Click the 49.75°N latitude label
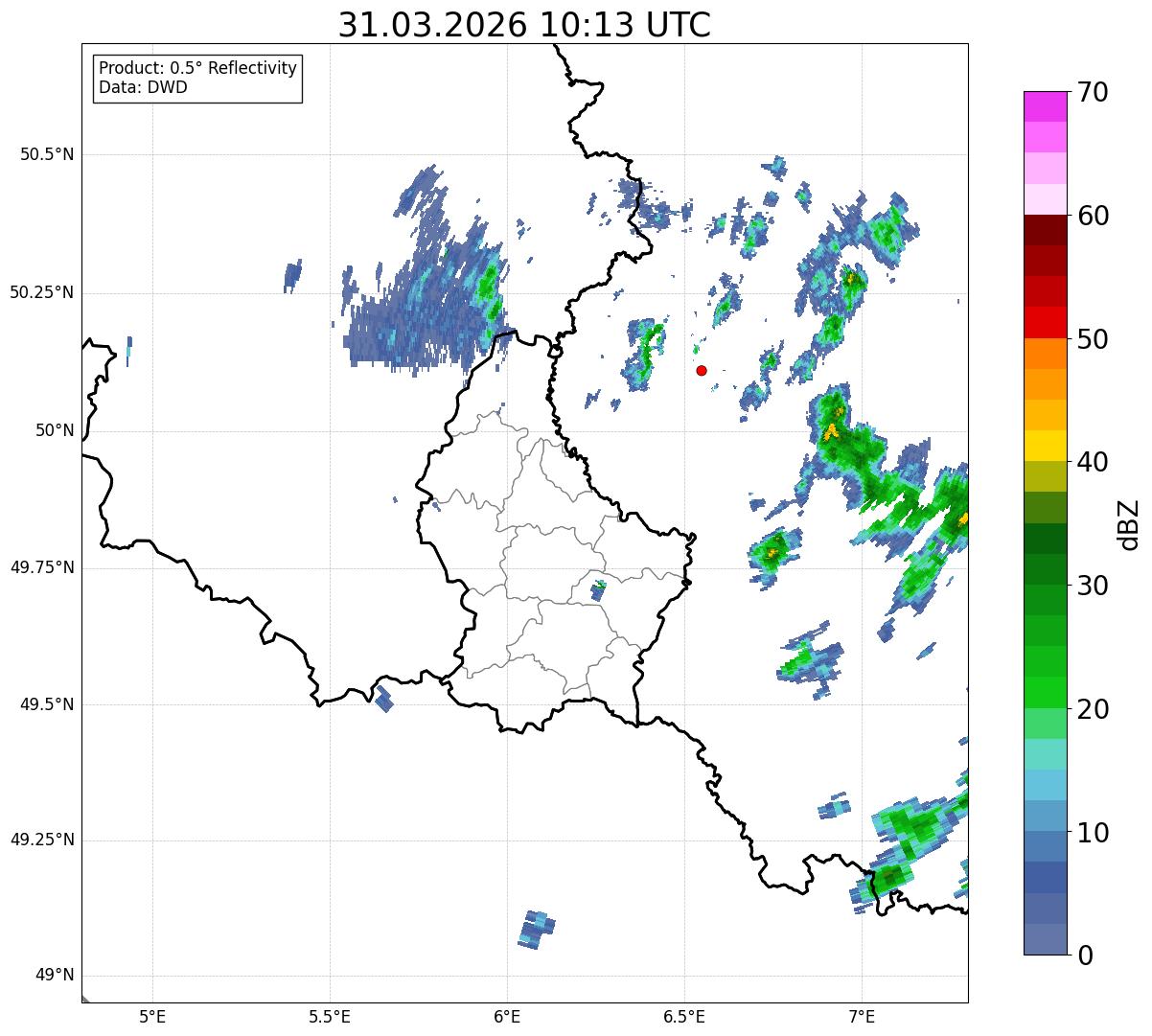Screen dimensions: 1152x1036 (42, 567)
